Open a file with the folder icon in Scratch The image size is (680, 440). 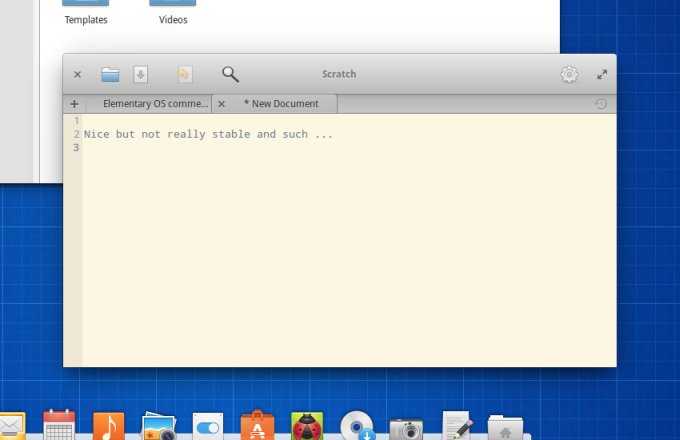110,75
